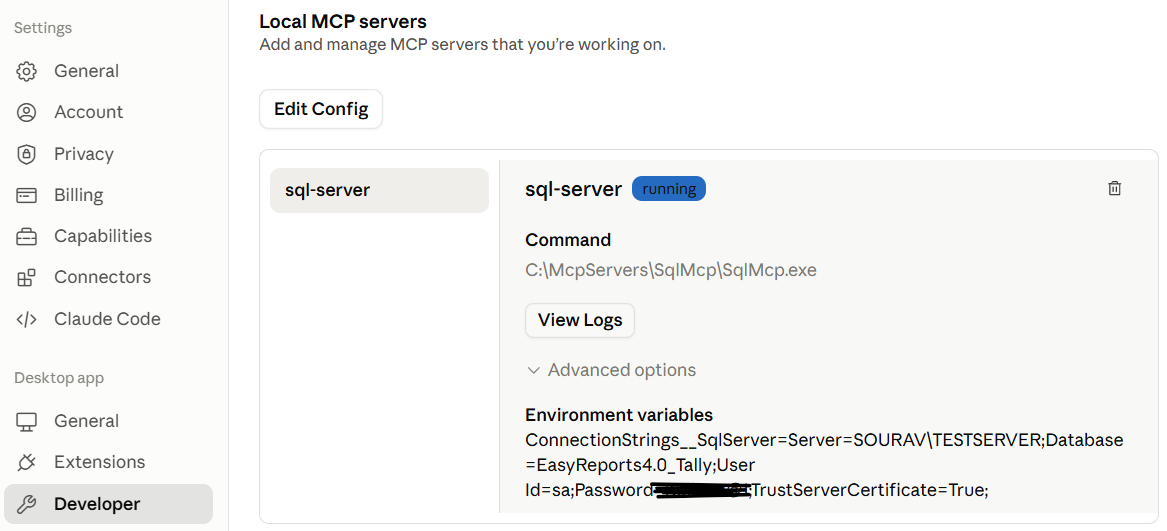1167x531 pixels.
Task: Click the sql-server title in details pane
Action: (x=573, y=189)
